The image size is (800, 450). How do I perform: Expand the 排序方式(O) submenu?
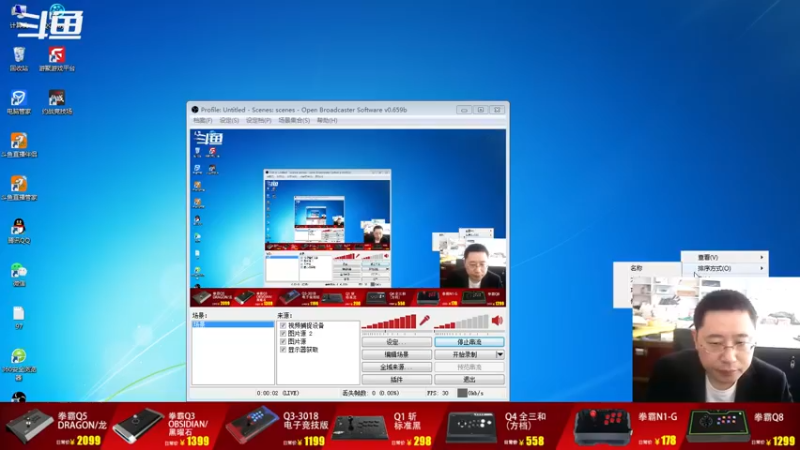click(724, 268)
